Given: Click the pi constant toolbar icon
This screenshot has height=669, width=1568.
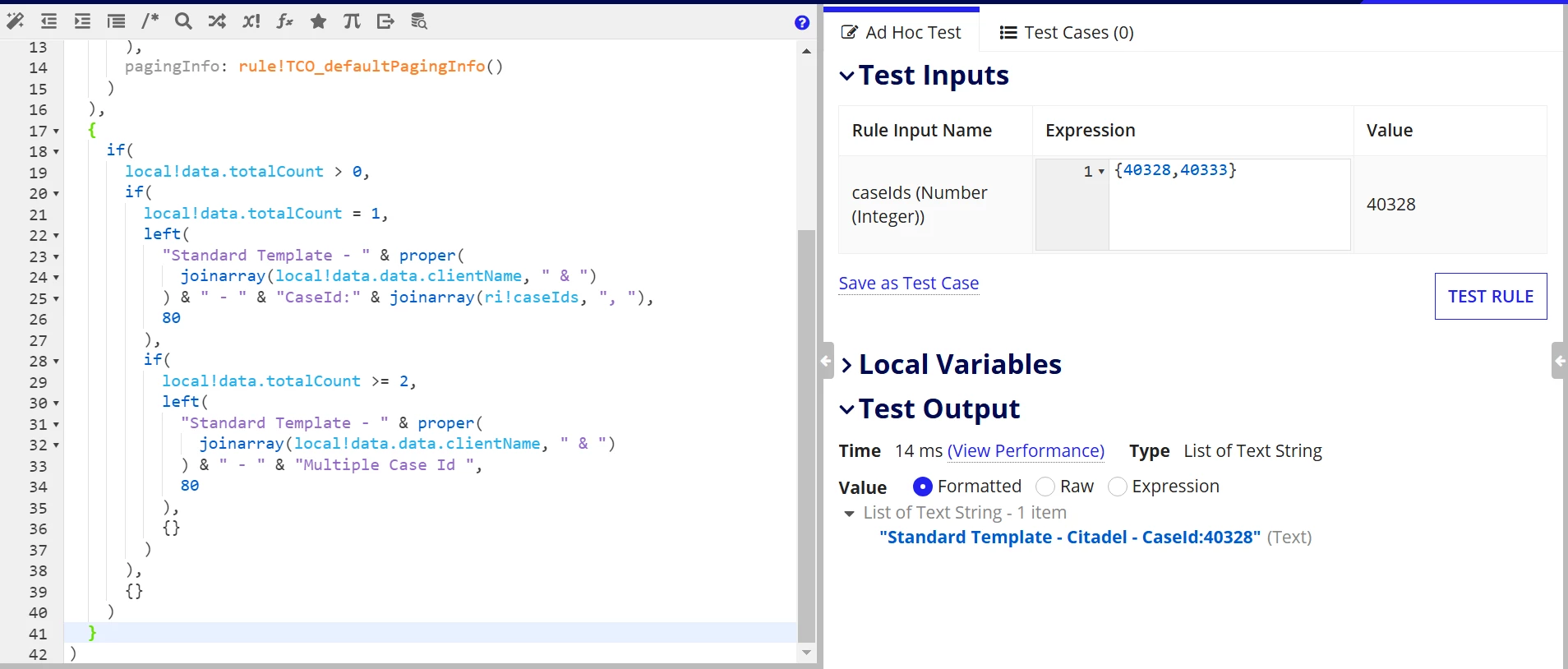Looking at the screenshot, I should point(352,21).
